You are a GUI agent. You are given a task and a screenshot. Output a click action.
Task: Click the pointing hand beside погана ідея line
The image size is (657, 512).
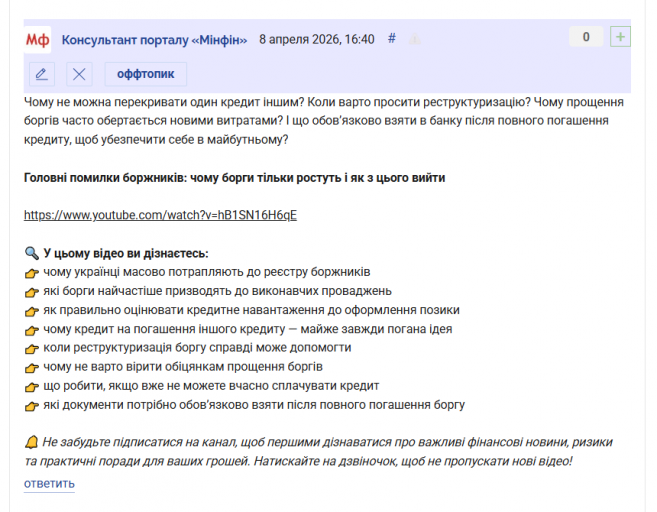pos(32,330)
